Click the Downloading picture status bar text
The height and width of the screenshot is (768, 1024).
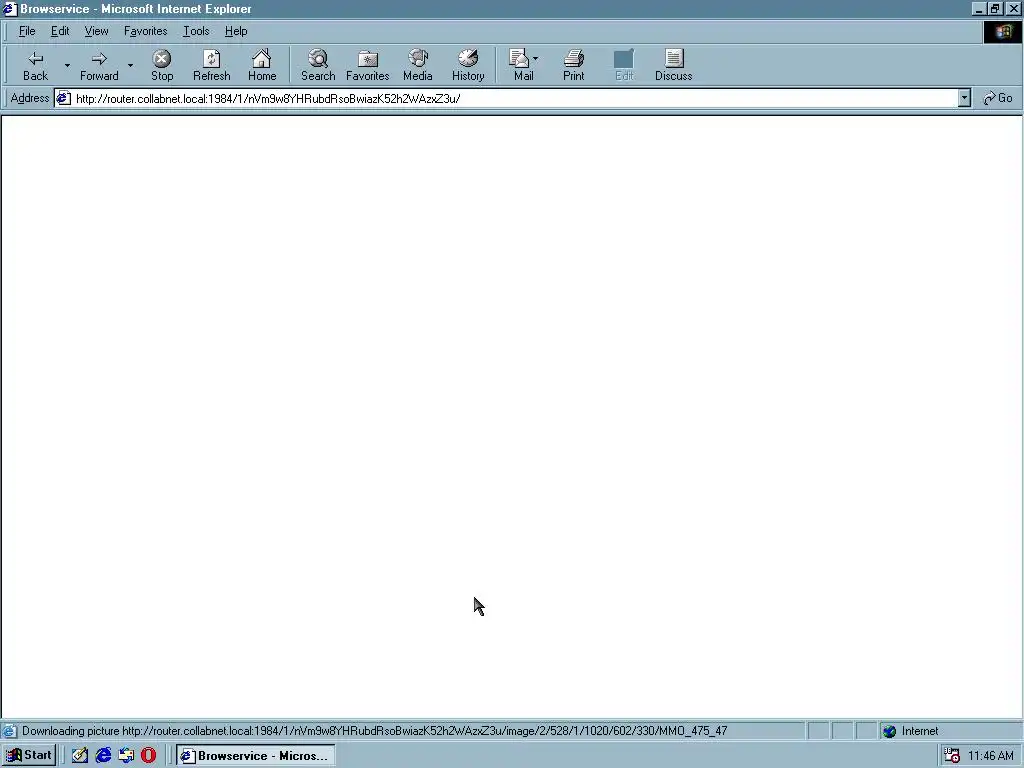click(375, 731)
